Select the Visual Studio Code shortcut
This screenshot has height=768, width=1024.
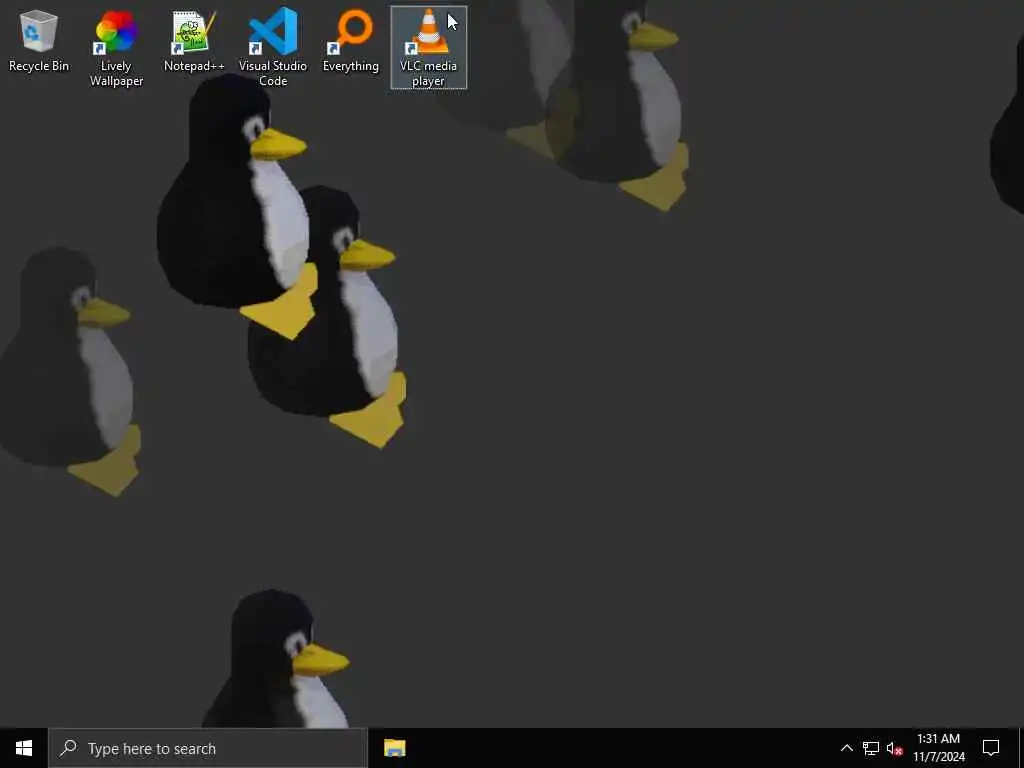click(x=273, y=48)
